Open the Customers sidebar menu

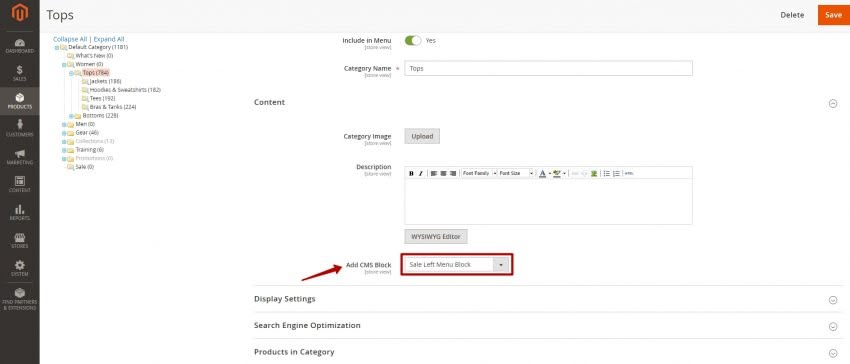coord(20,129)
